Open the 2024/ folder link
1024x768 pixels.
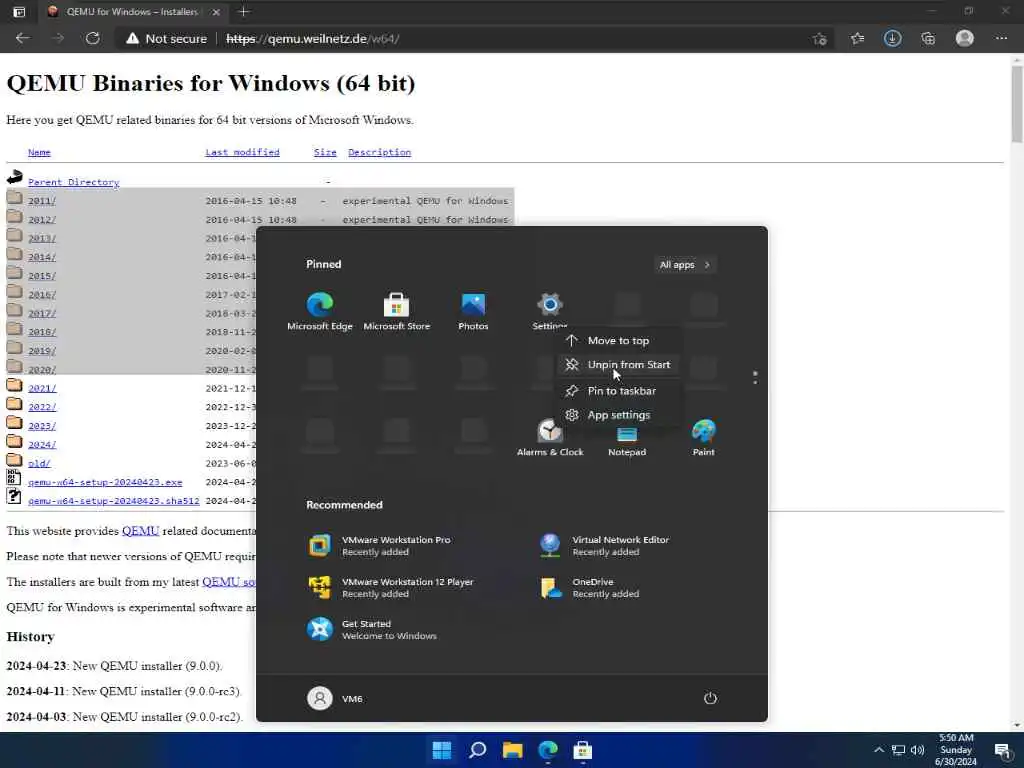coord(42,445)
